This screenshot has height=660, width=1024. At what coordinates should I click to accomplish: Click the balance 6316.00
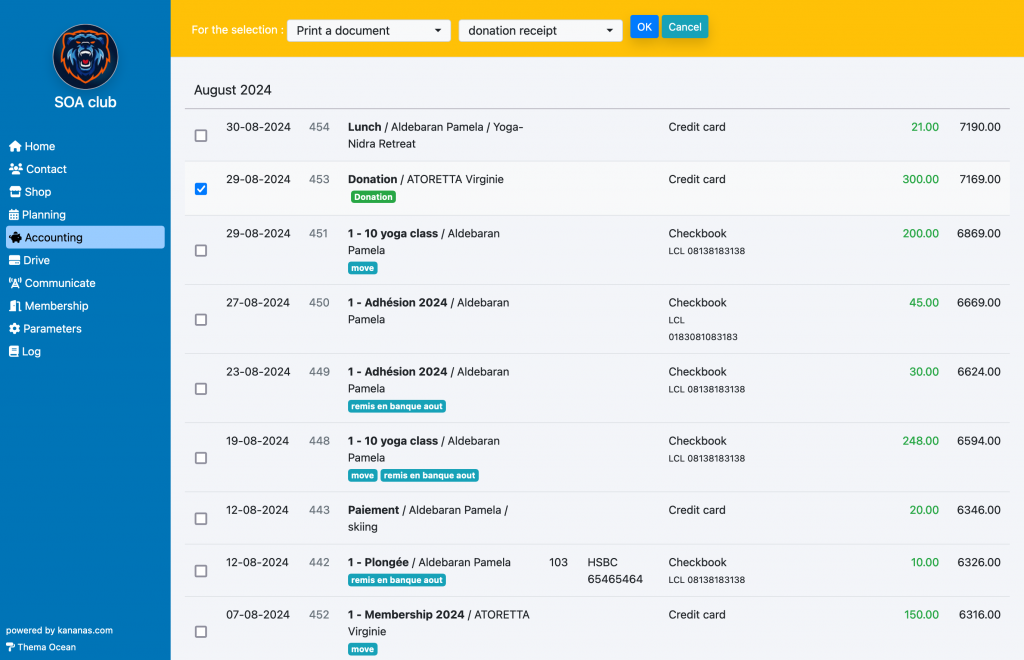980,615
